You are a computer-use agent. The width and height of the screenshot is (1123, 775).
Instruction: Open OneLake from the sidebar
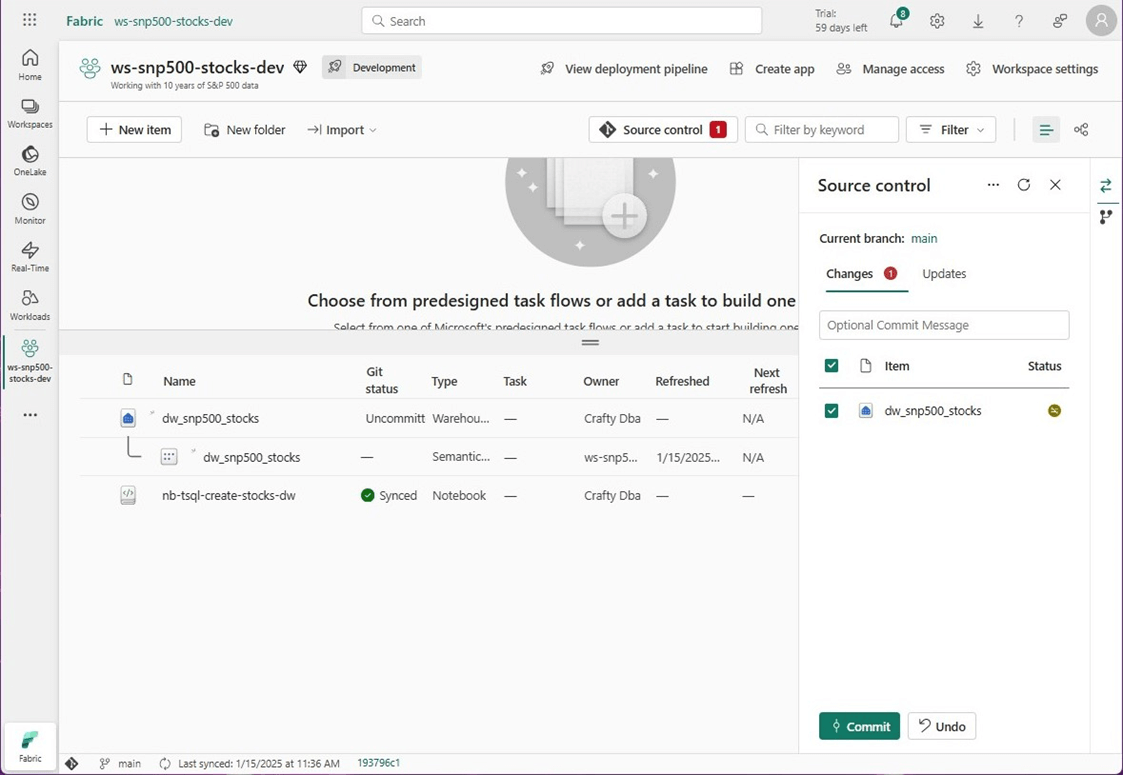(30, 160)
